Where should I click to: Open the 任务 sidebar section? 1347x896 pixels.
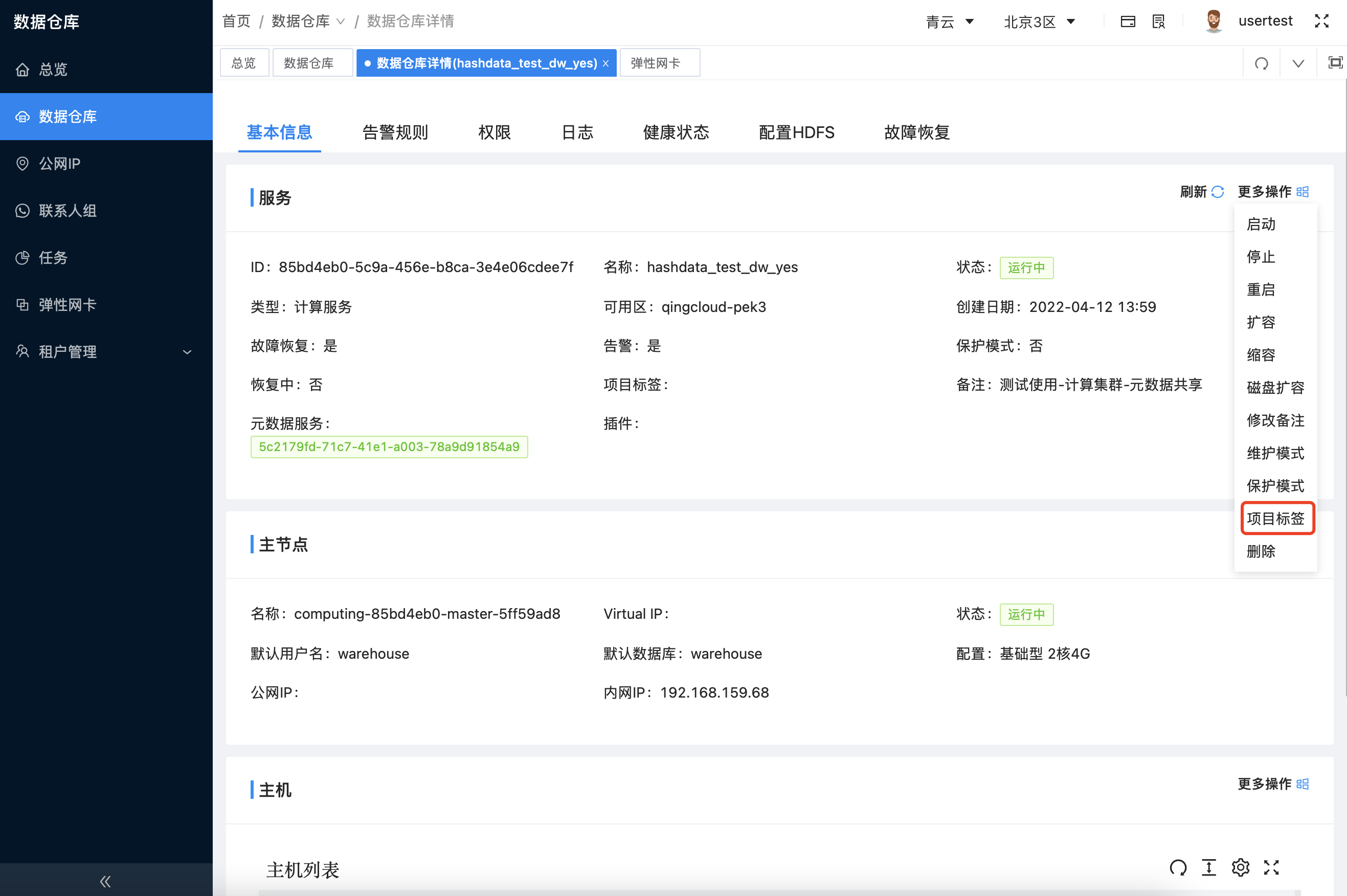tap(53, 258)
